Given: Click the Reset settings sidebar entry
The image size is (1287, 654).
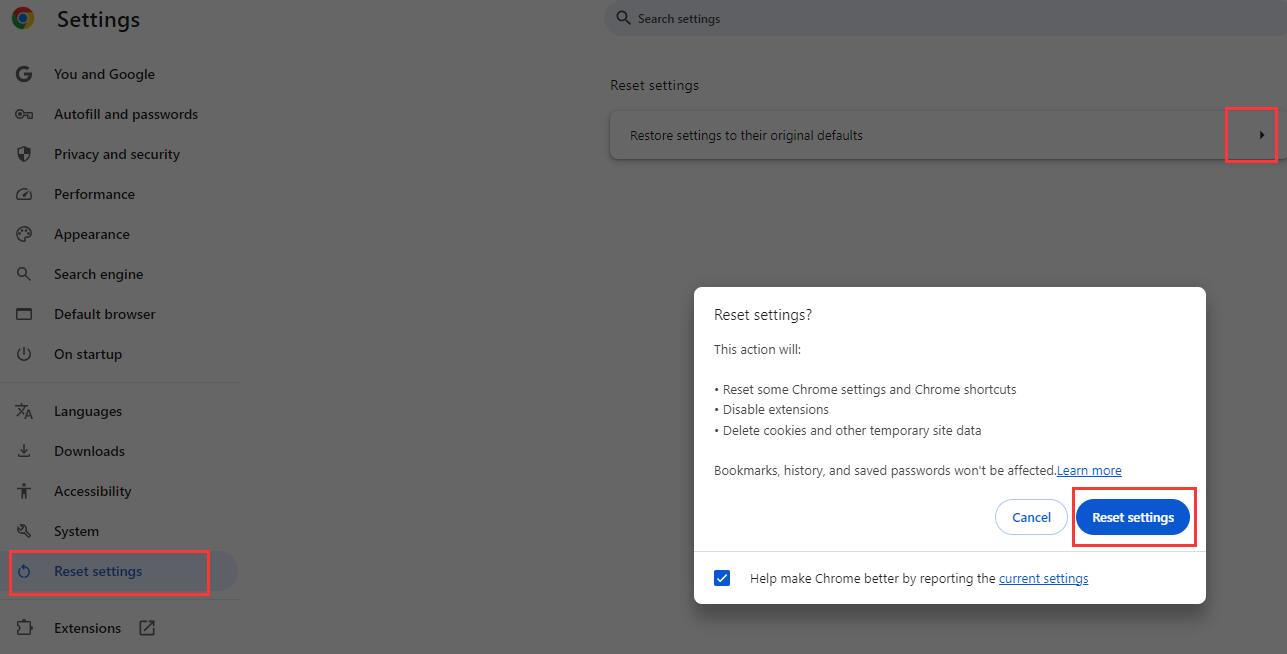Looking at the screenshot, I should [x=98, y=570].
